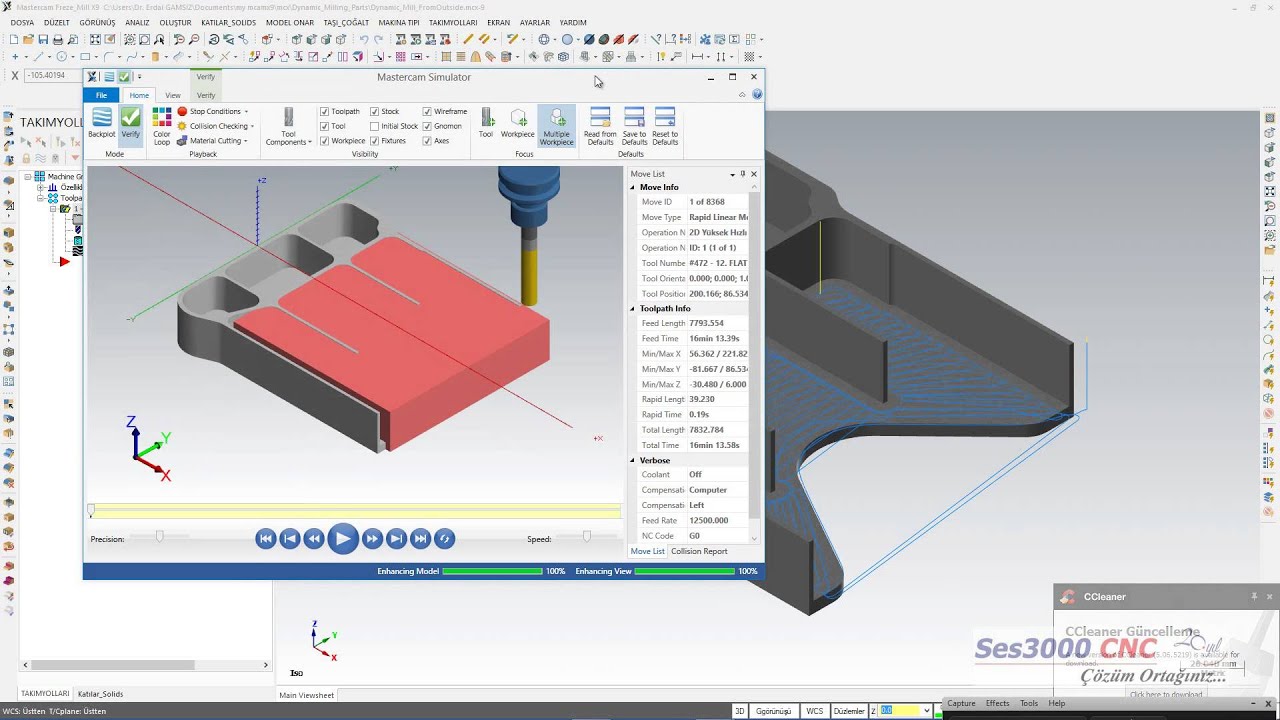This screenshot has height=720, width=1280.
Task: Switch to Katılar_Solids manager tab
Action: (100, 693)
